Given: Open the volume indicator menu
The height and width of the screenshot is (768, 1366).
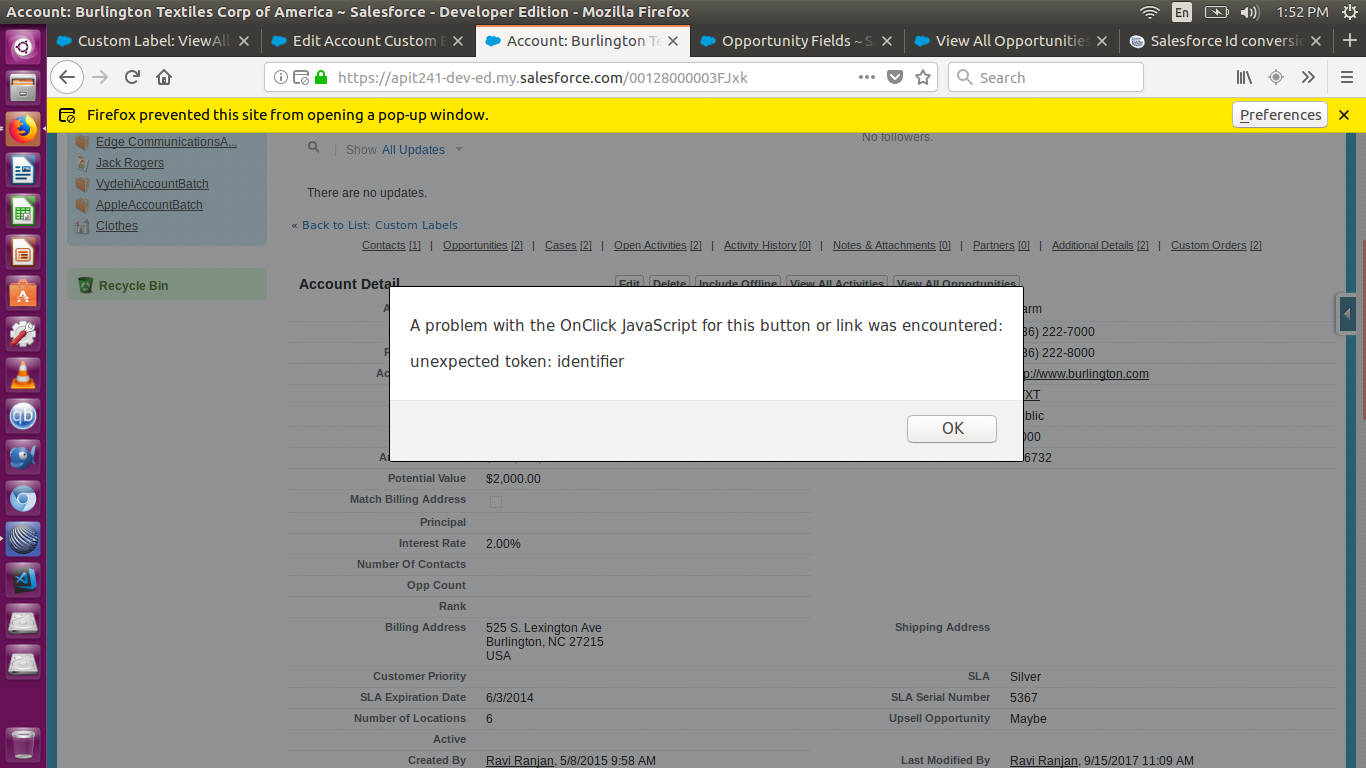Looking at the screenshot, I should (x=1249, y=12).
